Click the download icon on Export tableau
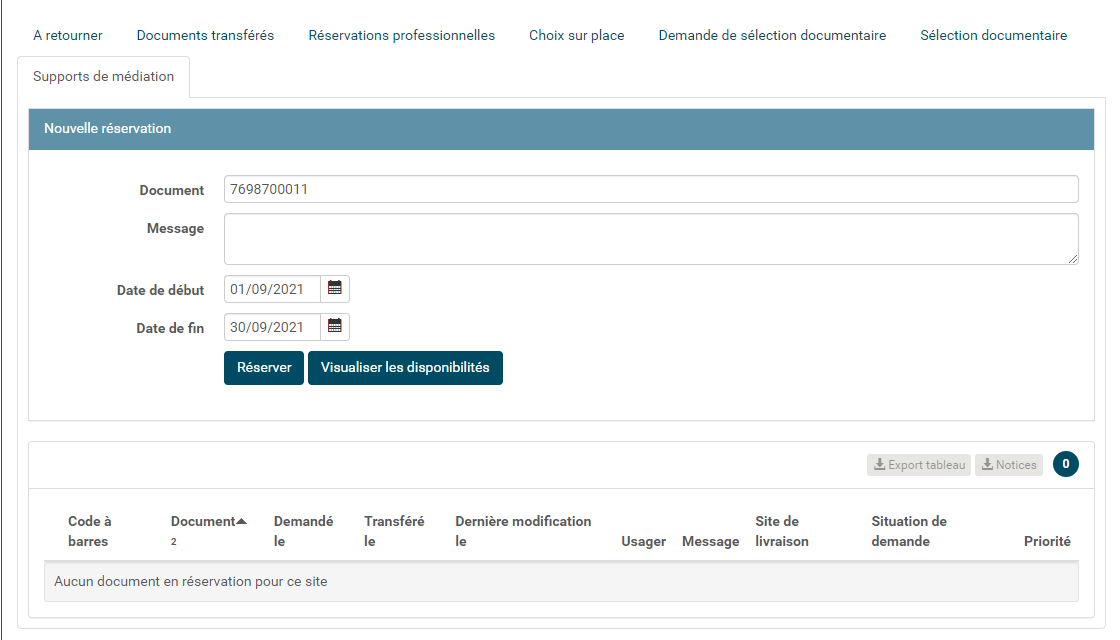 pos(879,464)
